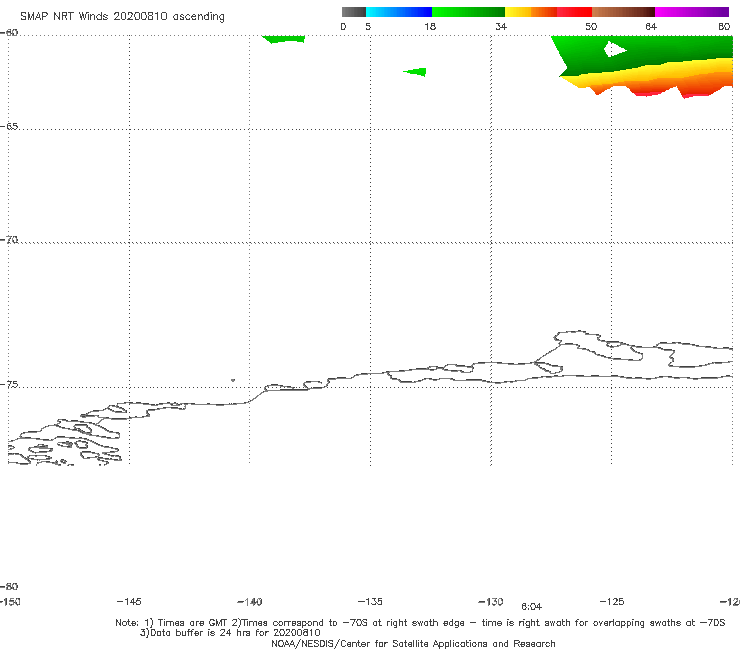
Task: Click the blue 5–18 color bar segment
Action: tap(399, 12)
